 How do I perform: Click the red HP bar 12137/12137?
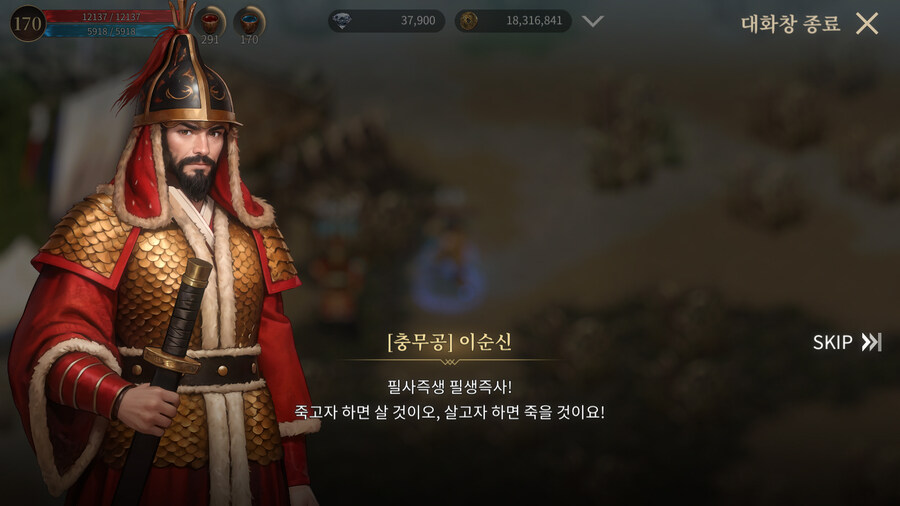pyautogui.click(x=111, y=17)
